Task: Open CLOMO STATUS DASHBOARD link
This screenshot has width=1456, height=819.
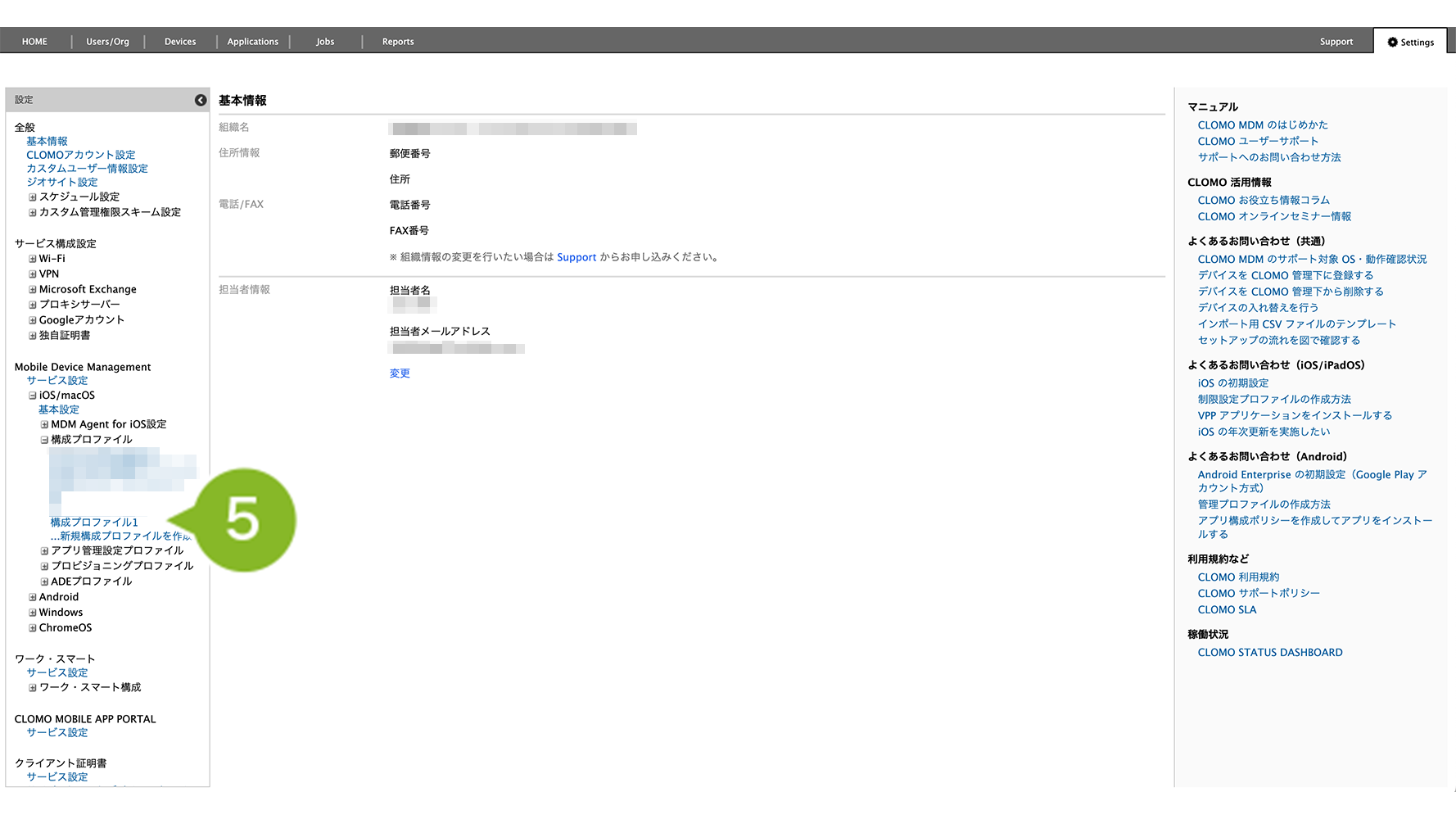Action: coord(1269,653)
